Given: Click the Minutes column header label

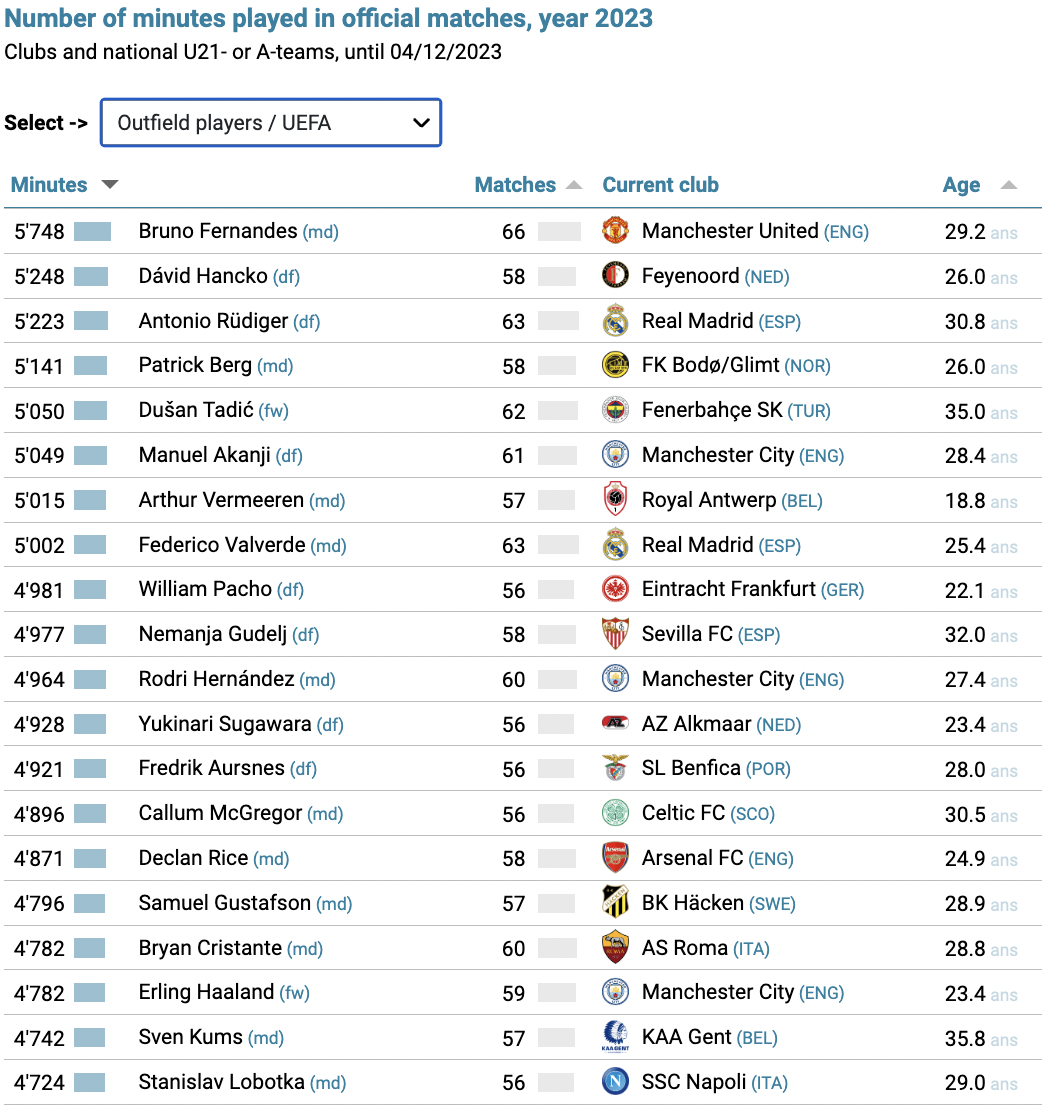Looking at the screenshot, I should tap(49, 185).
